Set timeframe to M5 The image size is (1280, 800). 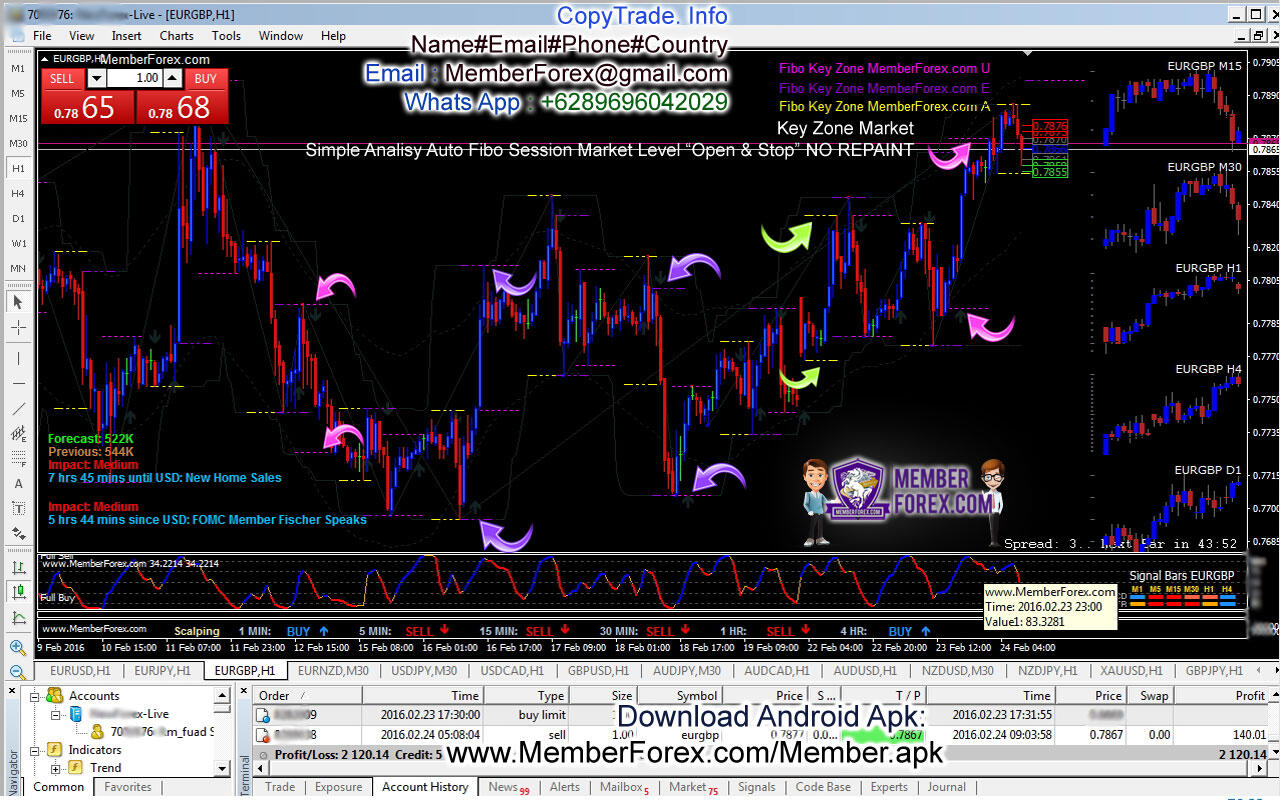tap(18, 93)
